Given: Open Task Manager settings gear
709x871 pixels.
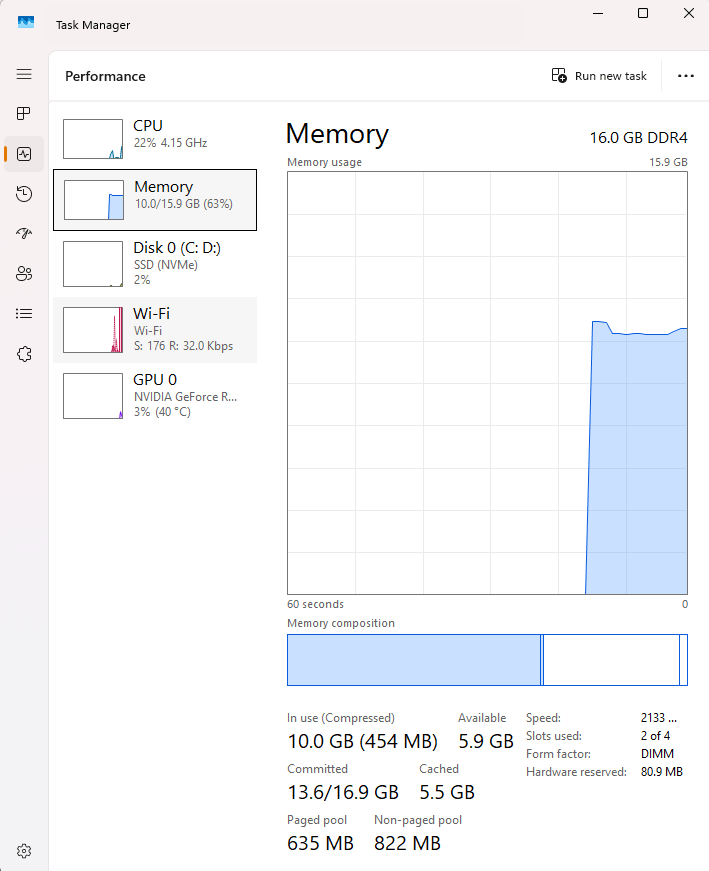Looking at the screenshot, I should (x=24, y=850).
